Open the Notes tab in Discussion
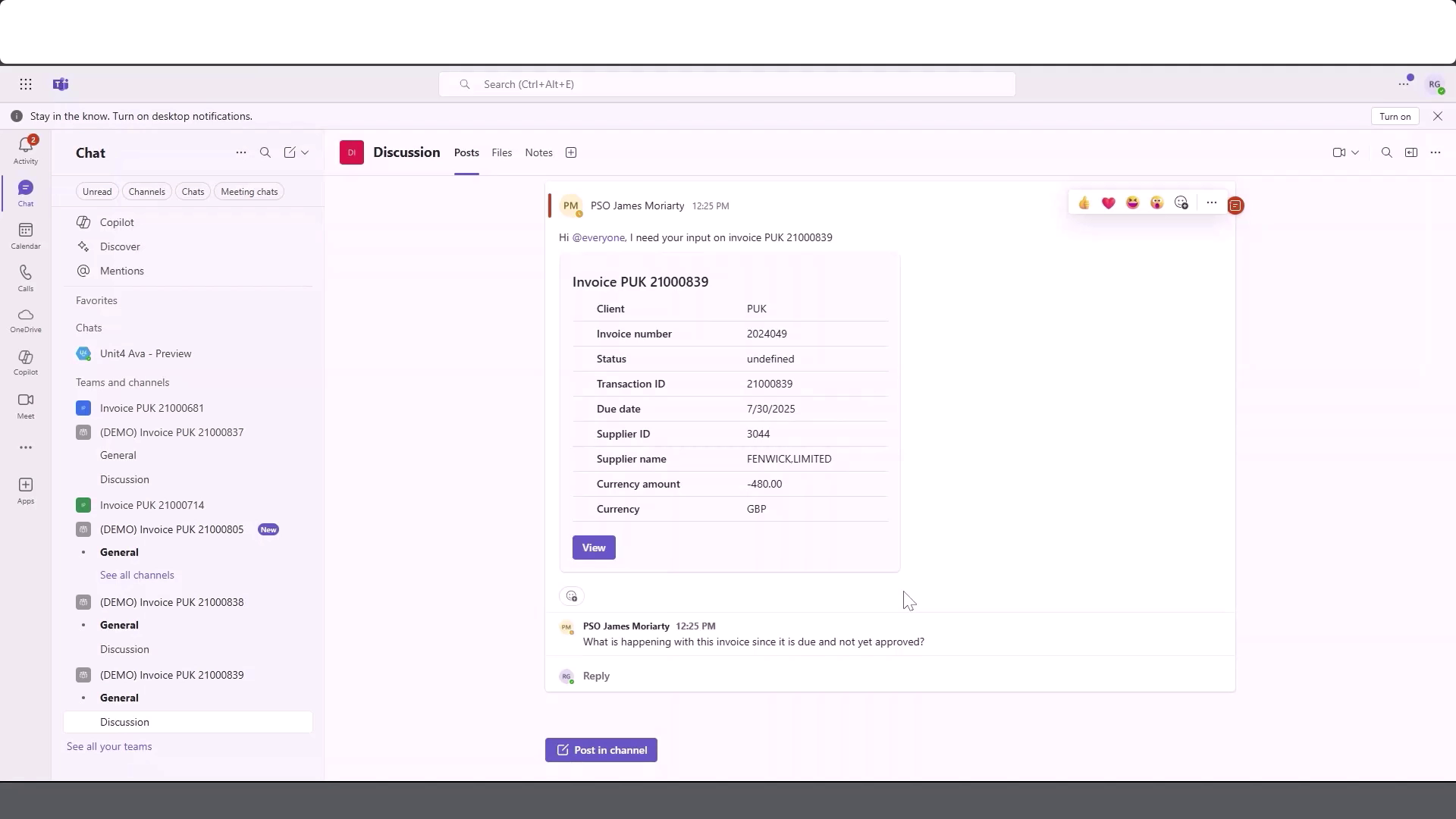Image resolution: width=1456 pixels, height=819 pixels. tap(538, 152)
